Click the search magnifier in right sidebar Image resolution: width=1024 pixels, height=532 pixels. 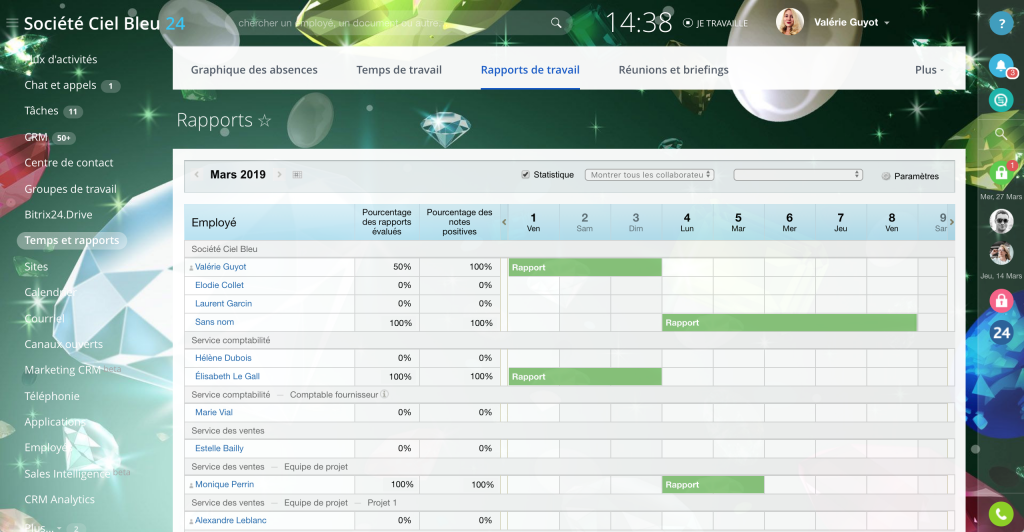(x=1001, y=134)
